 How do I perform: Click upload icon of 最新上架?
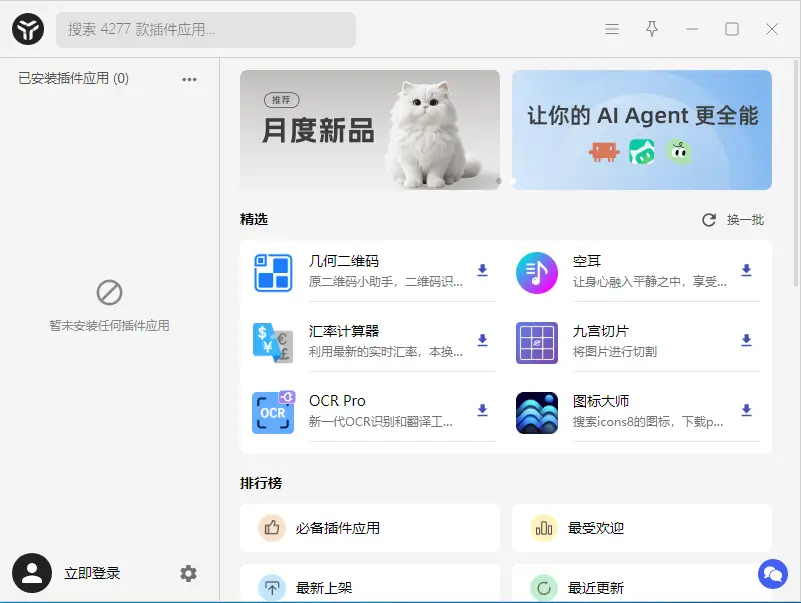(x=272, y=588)
